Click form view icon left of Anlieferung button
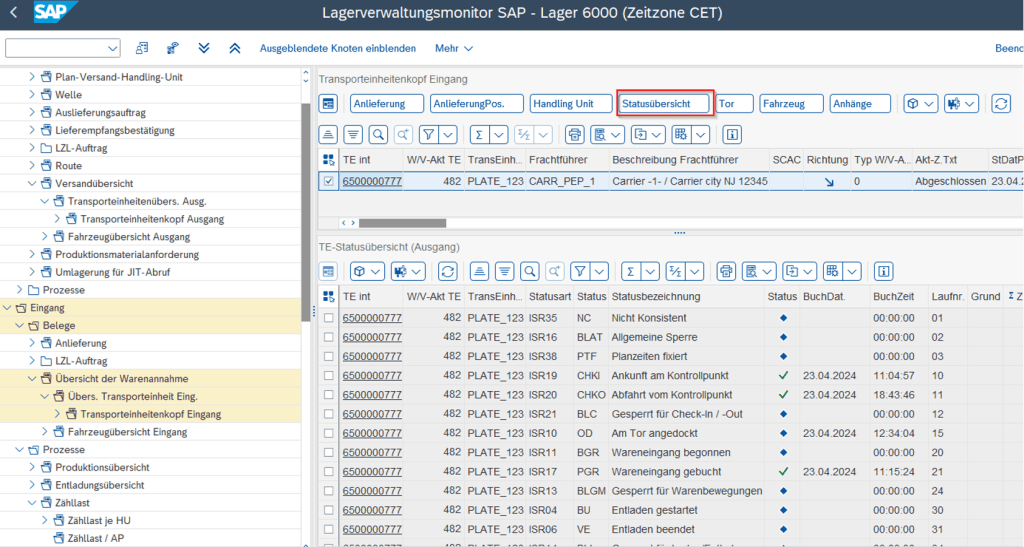 tap(328, 104)
